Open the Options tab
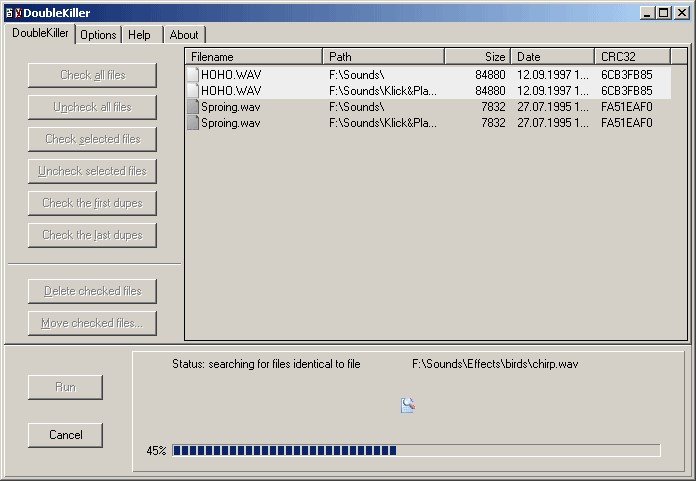The height and width of the screenshot is (481, 696). click(98, 35)
